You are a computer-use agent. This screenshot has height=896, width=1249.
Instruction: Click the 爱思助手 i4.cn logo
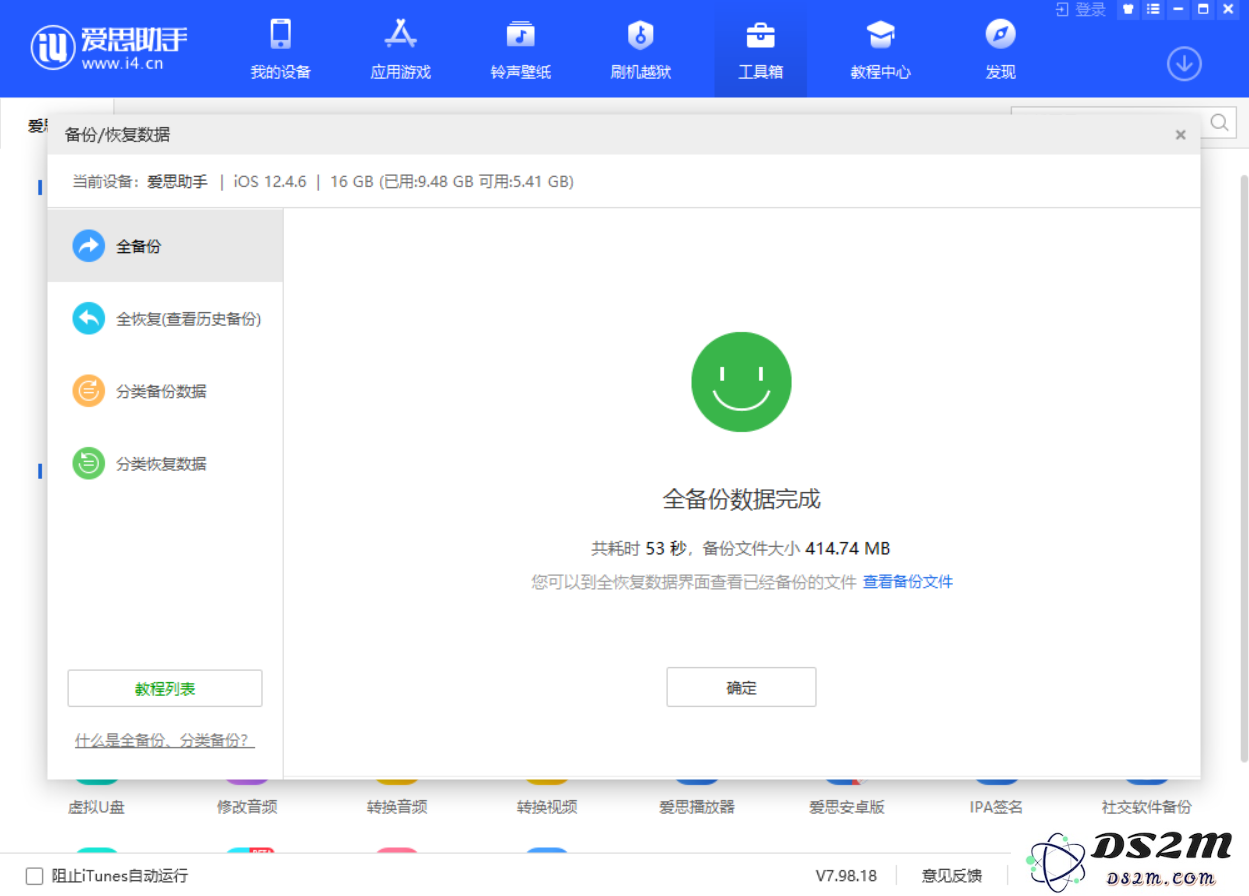(110, 48)
